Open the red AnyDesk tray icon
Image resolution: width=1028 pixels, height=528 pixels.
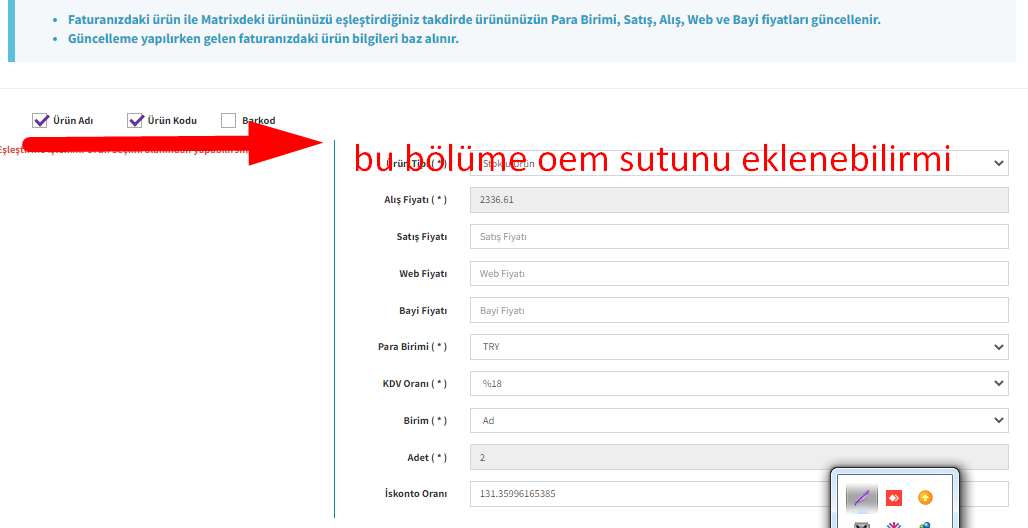(x=893, y=497)
